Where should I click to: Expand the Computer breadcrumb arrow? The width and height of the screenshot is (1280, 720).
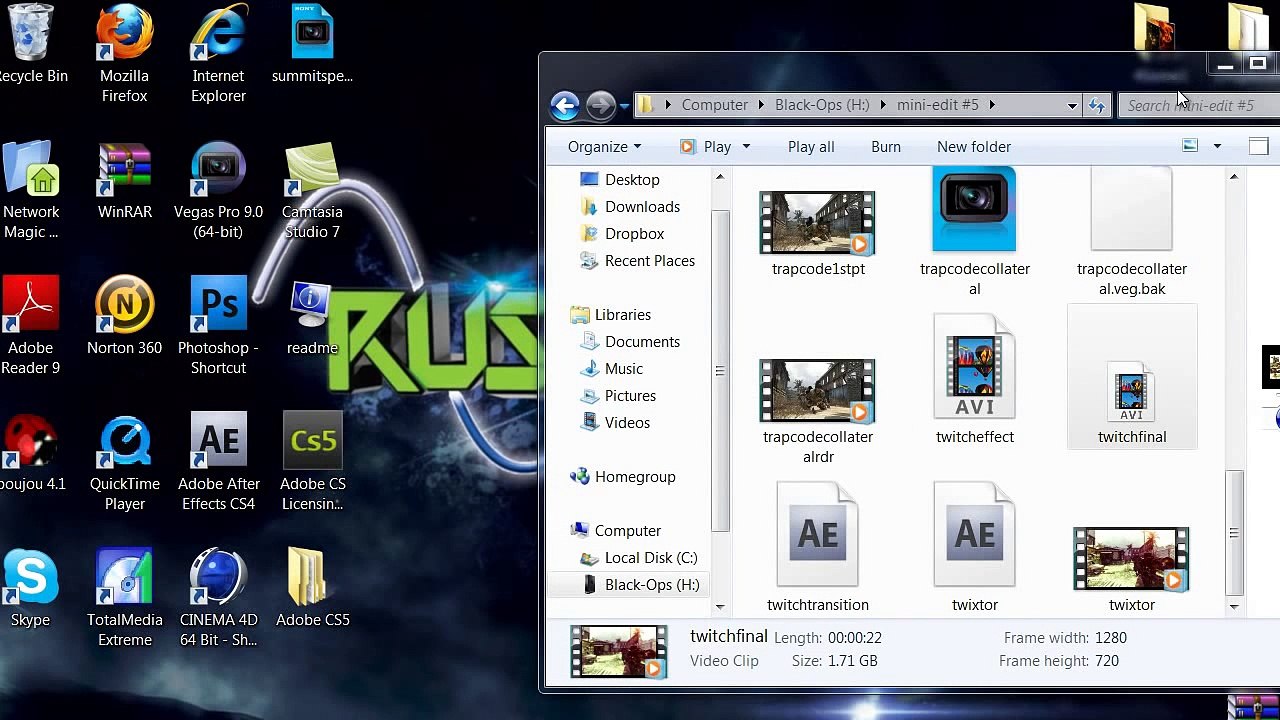tap(761, 105)
